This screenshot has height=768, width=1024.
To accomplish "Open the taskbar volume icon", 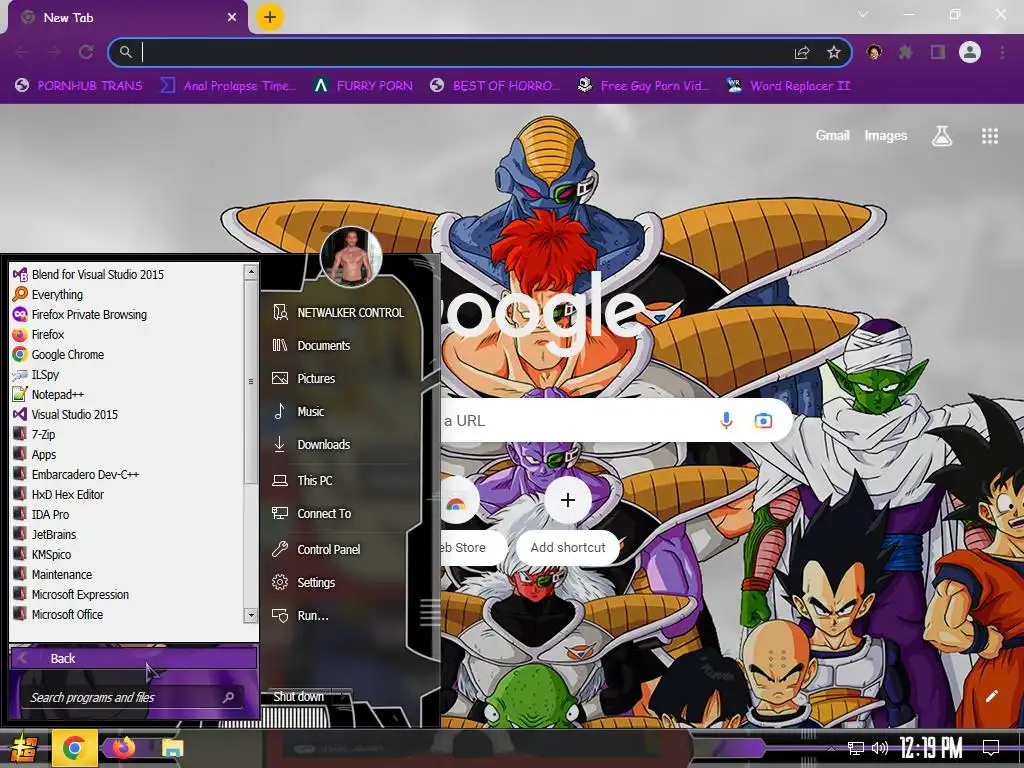I will [880, 748].
